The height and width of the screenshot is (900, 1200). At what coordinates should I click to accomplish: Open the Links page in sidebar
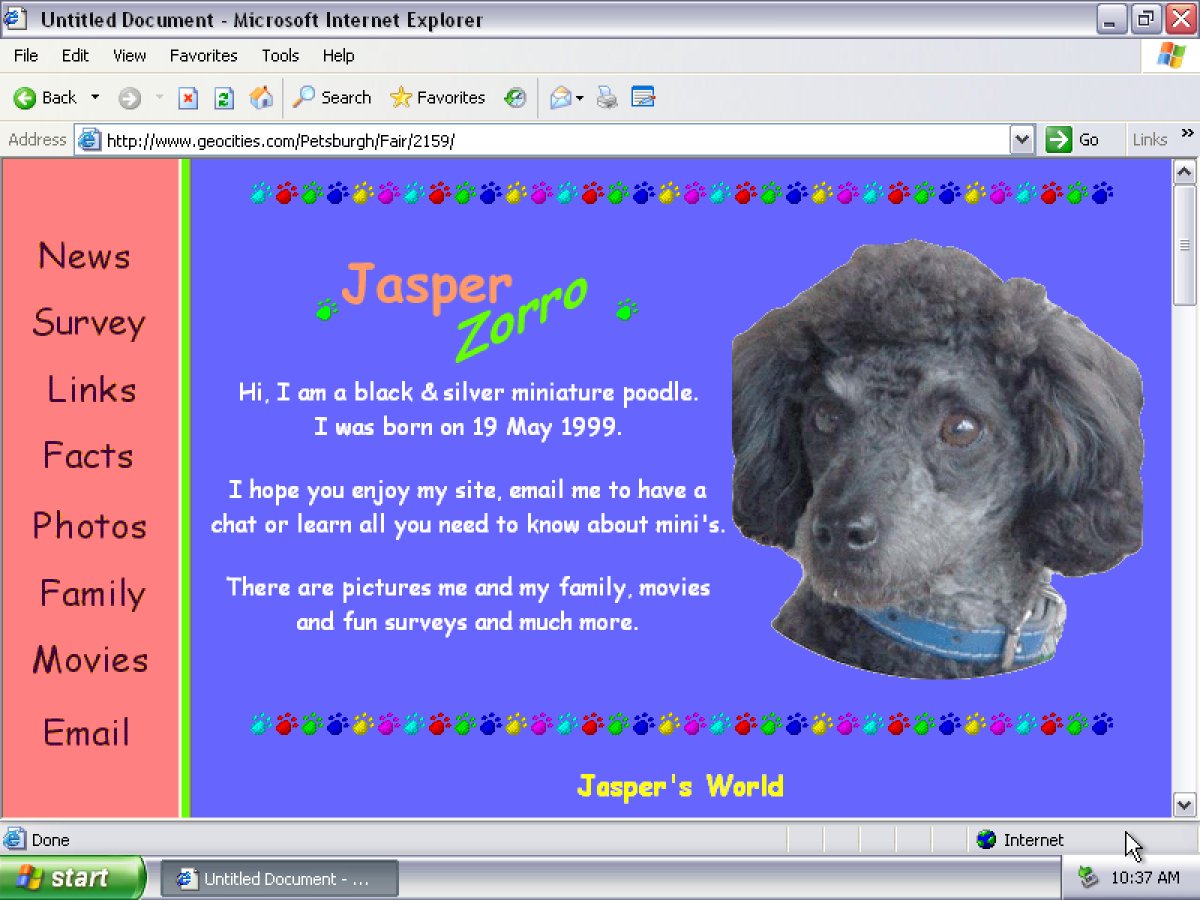coord(91,389)
